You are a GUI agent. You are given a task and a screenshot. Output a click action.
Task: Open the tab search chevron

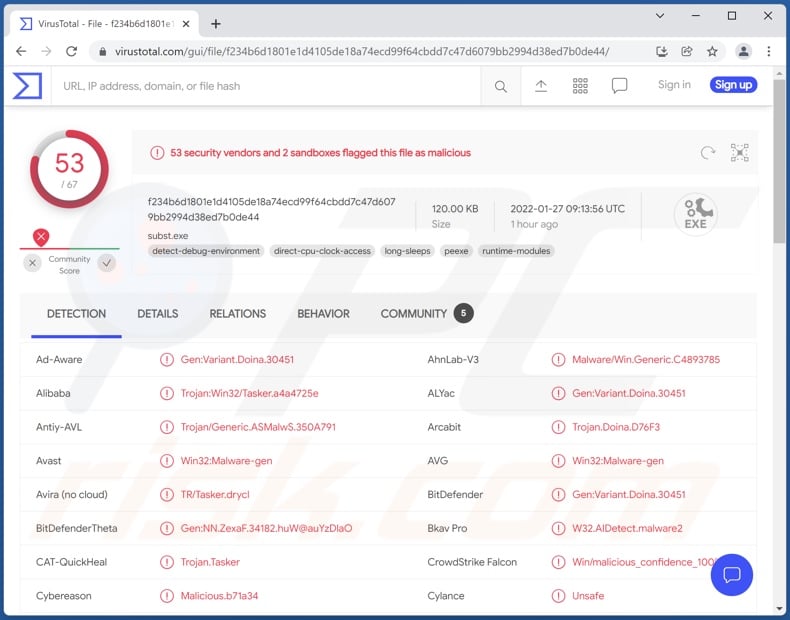pyautogui.click(x=660, y=16)
